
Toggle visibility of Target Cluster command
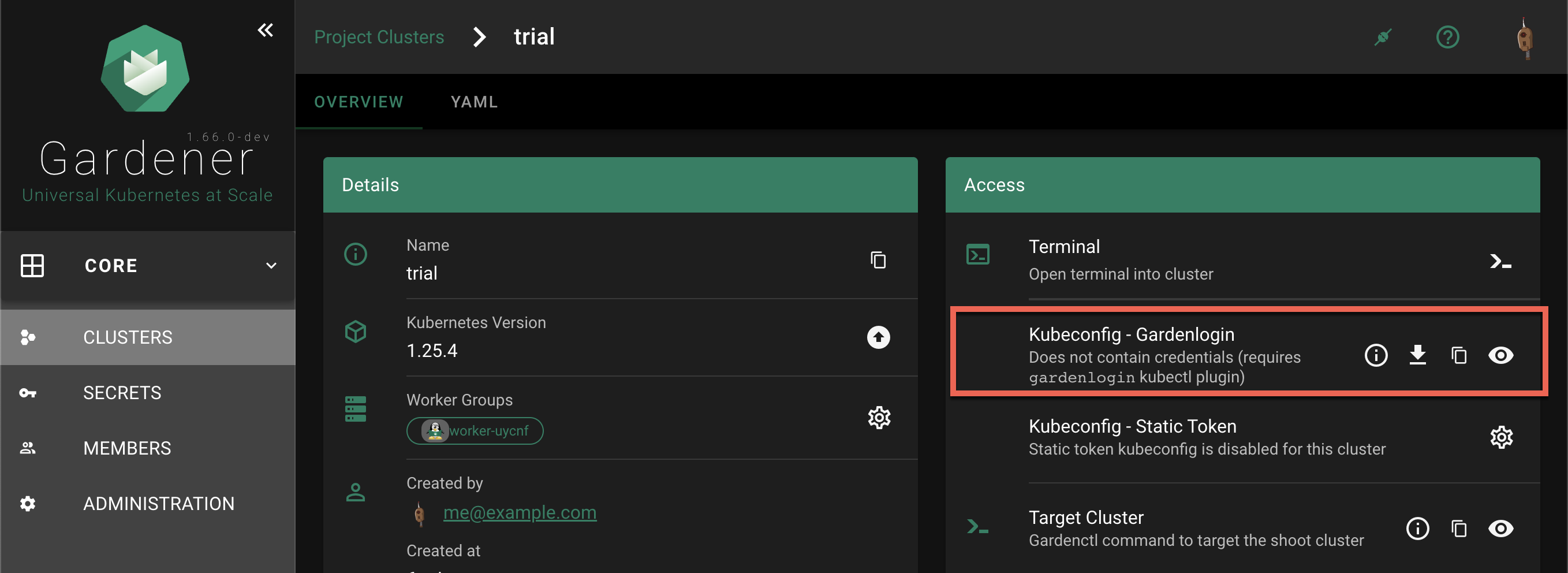click(x=1500, y=529)
